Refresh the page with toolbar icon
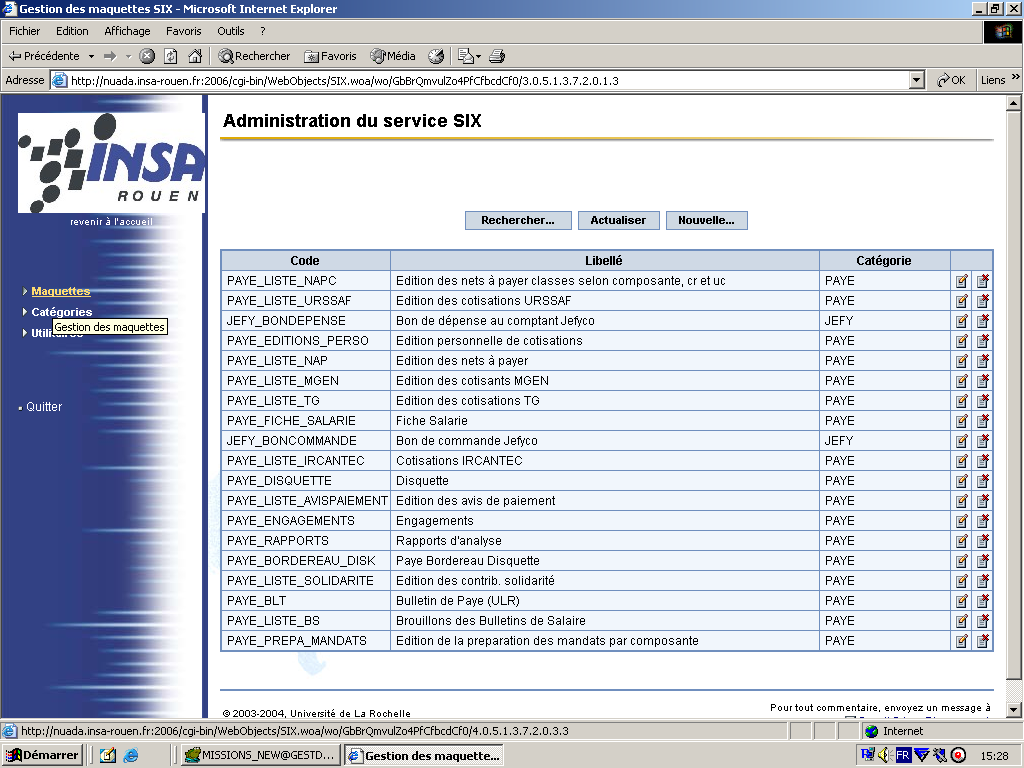 (x=170, y=56)
